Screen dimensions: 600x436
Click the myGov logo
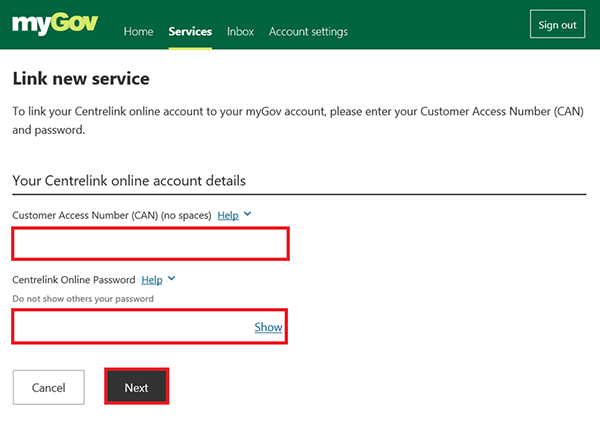click(55, 23)
